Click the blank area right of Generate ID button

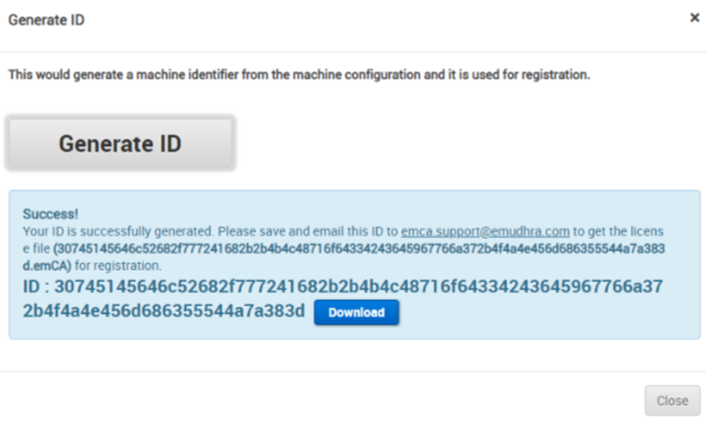(450, 143)
